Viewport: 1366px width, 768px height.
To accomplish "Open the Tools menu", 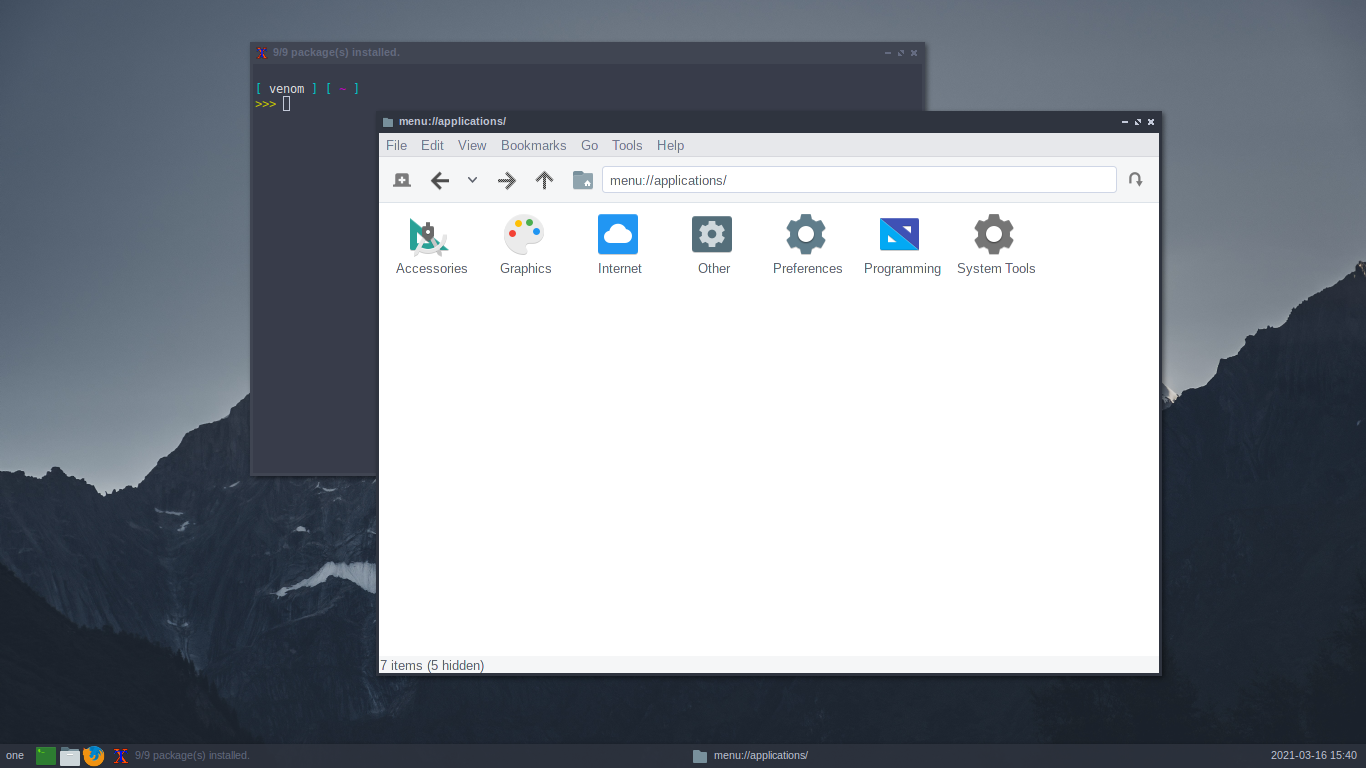I will 627,145.
